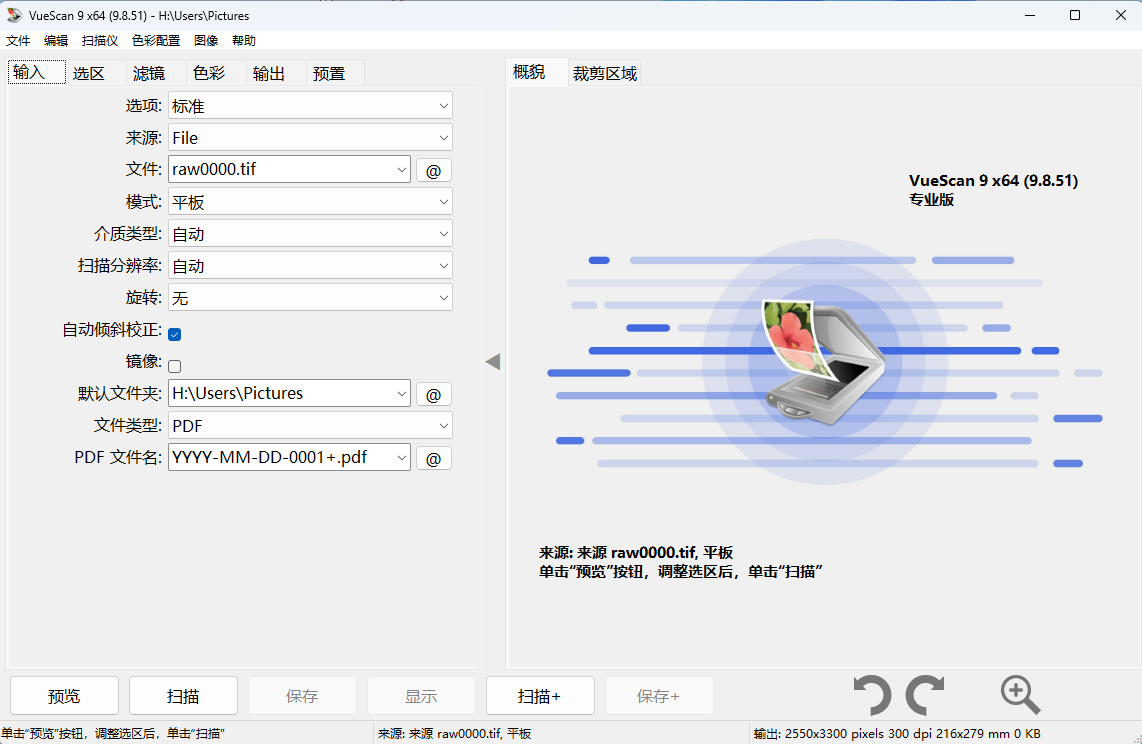This screenshot has width=1142, height=744.
Task: Switch to the 输入 tab
Action: (36, 72)
